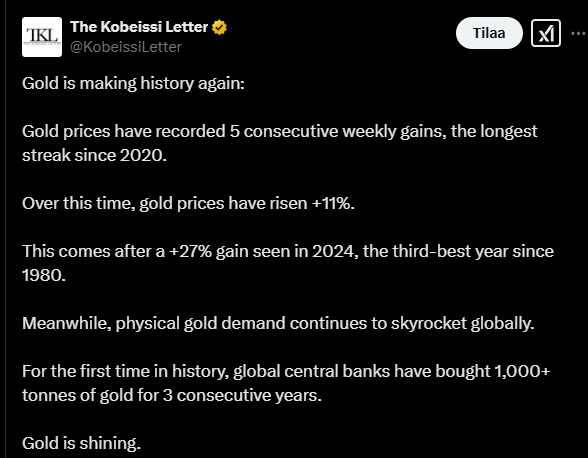Click the "For the first time in history" line
This screenshot has height=458, width=588.
coord(286,371)
